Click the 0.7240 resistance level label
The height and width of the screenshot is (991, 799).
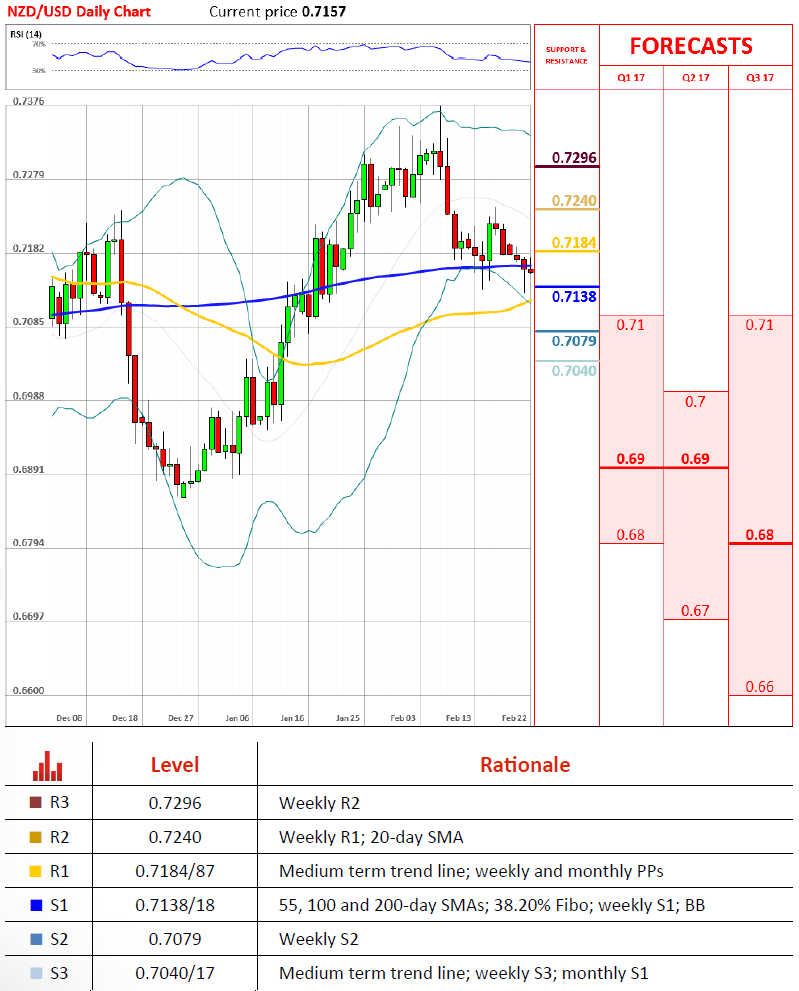click(574, 200)
